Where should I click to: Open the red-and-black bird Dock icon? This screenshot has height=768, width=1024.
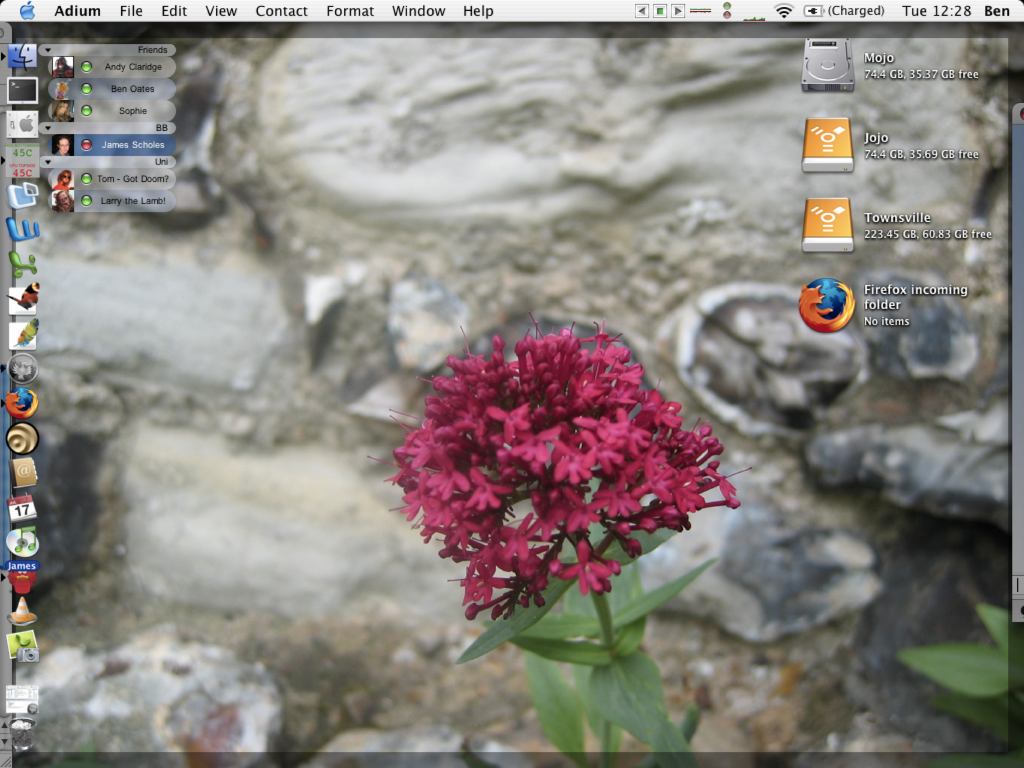tap(24, 298)
